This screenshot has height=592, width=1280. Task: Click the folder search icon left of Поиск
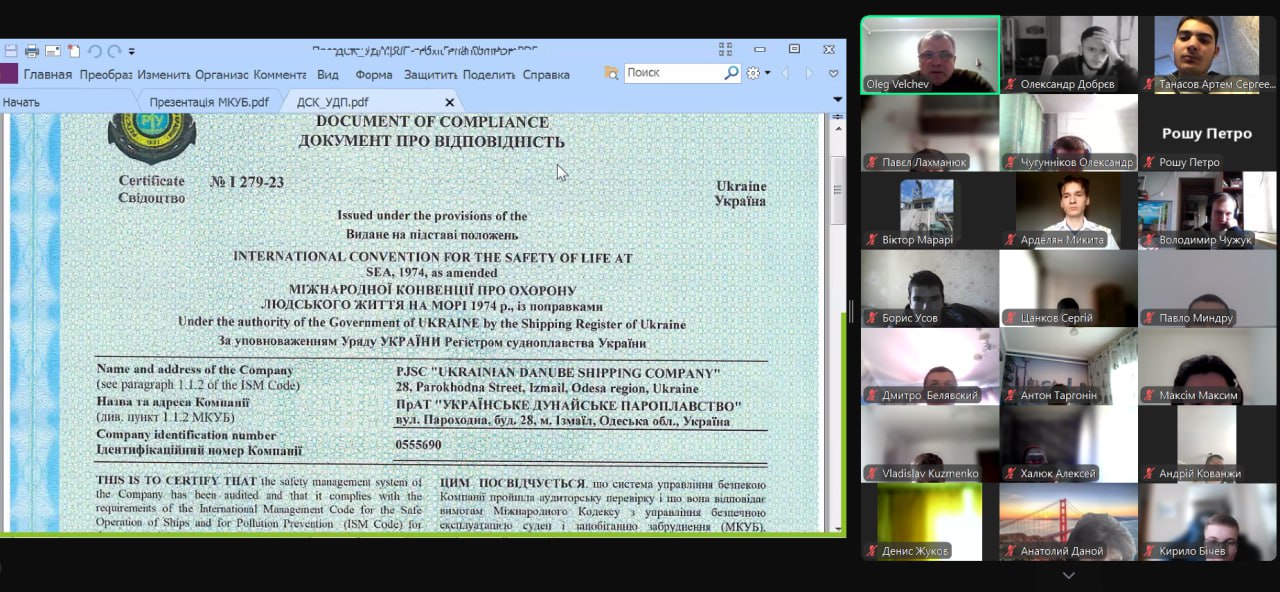coord(611,73)
